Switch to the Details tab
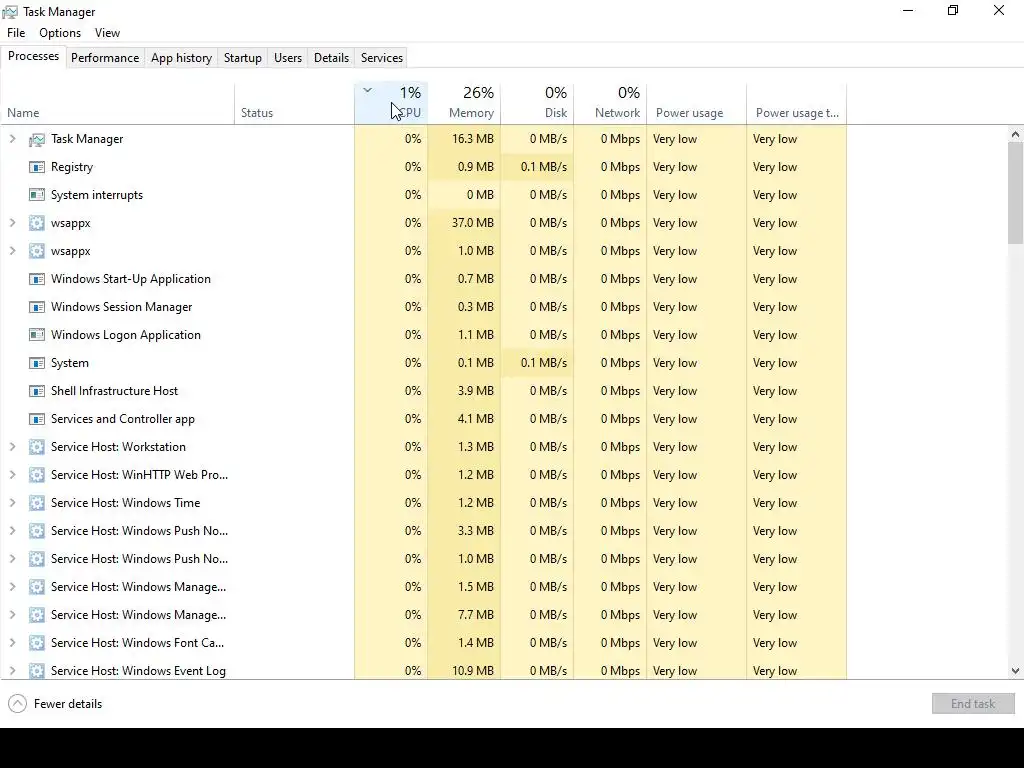 [x=331, y=57]
